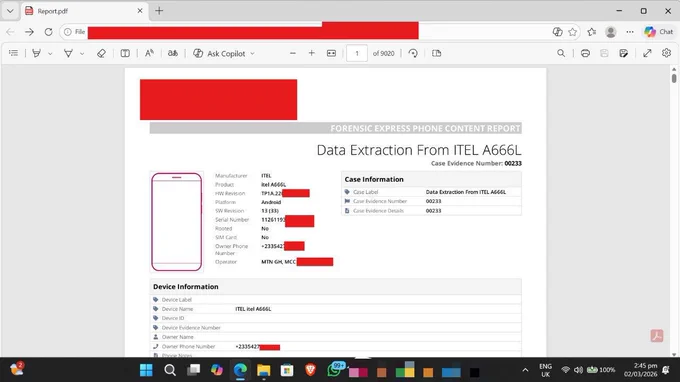
Task: Expand the Ask Copilot dropdown arrow
Action: (x=252, y=54)
